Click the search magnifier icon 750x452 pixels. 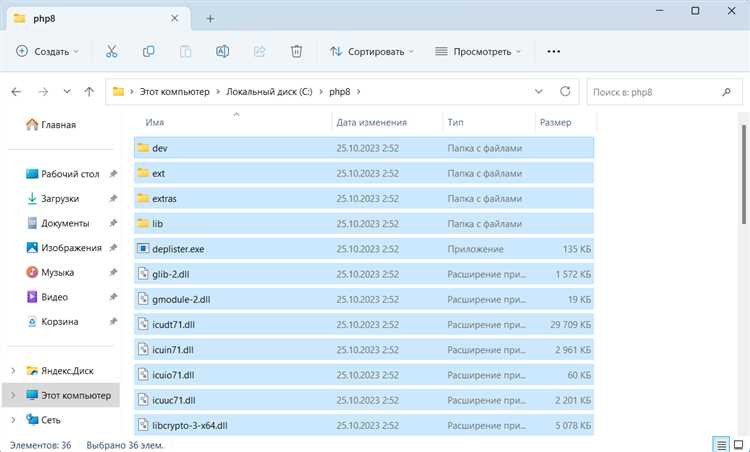(x=726, y=92)
